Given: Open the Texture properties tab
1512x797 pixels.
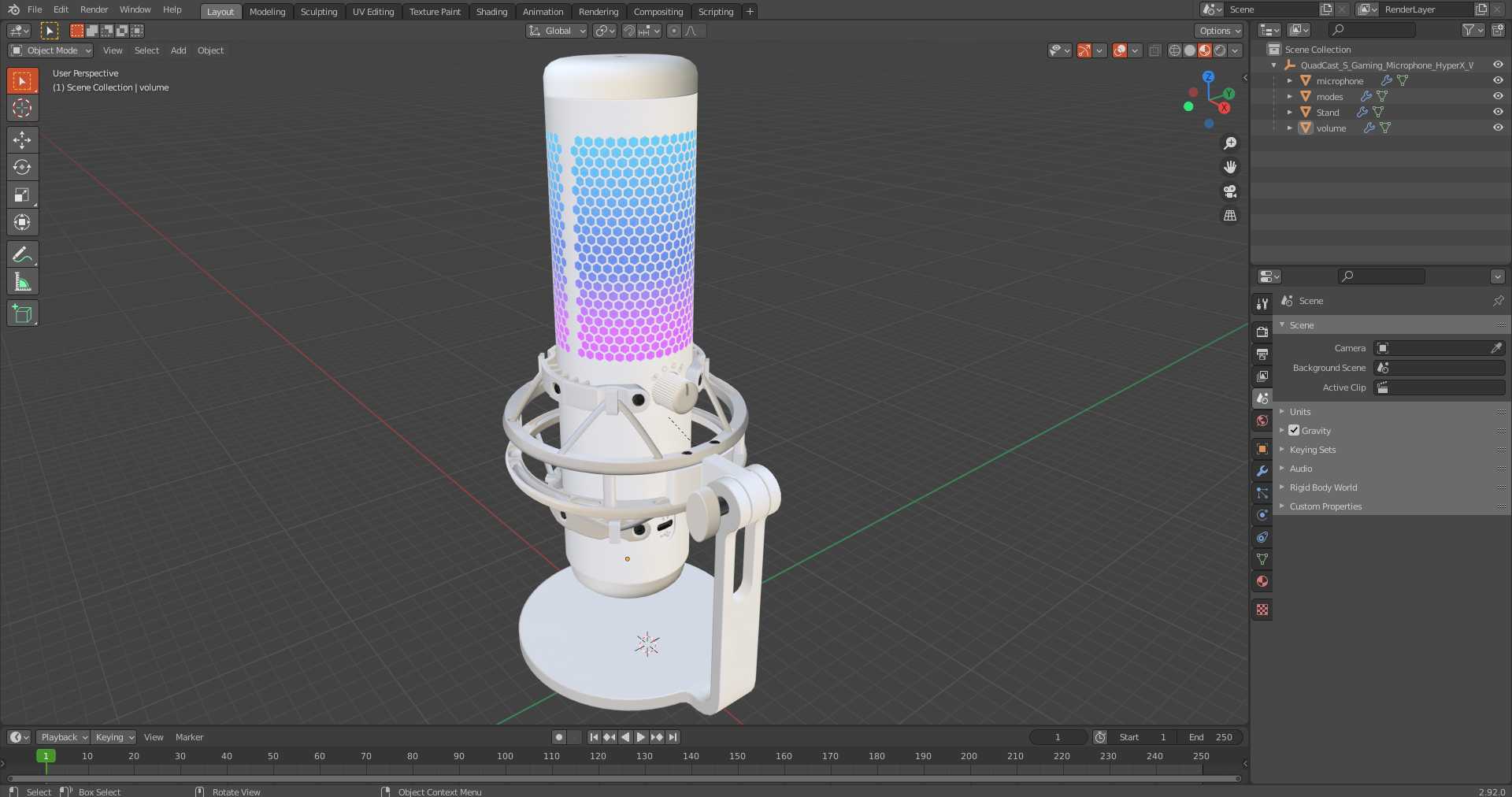Looking at the screenshot, I should [x=1262, y=610].
